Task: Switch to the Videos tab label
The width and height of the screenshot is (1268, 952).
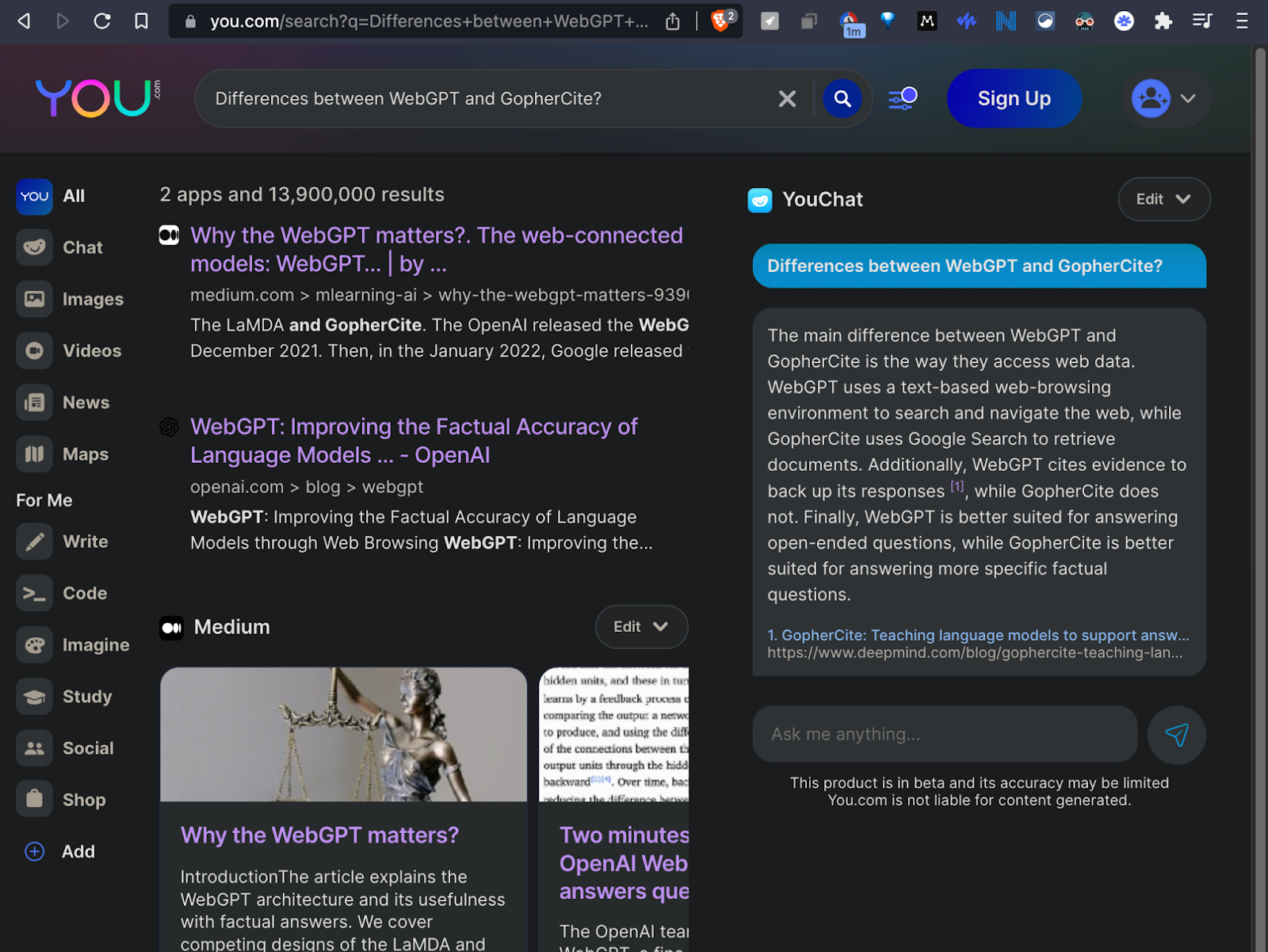Action: pyautogui.click(x=92, y=350)
